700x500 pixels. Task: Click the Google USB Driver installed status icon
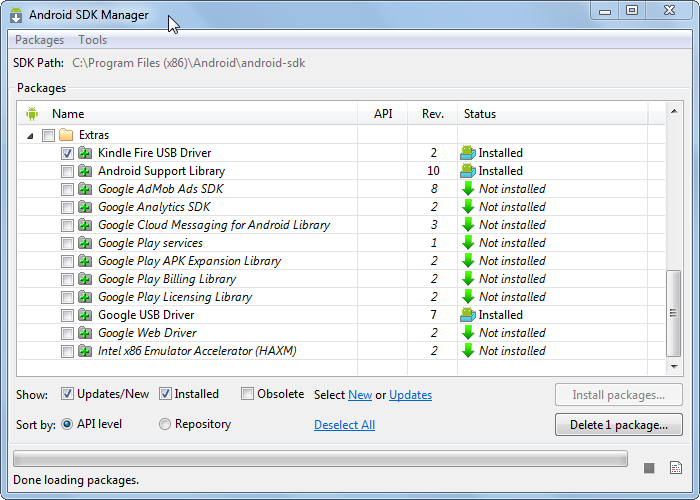tap(468, 315)
